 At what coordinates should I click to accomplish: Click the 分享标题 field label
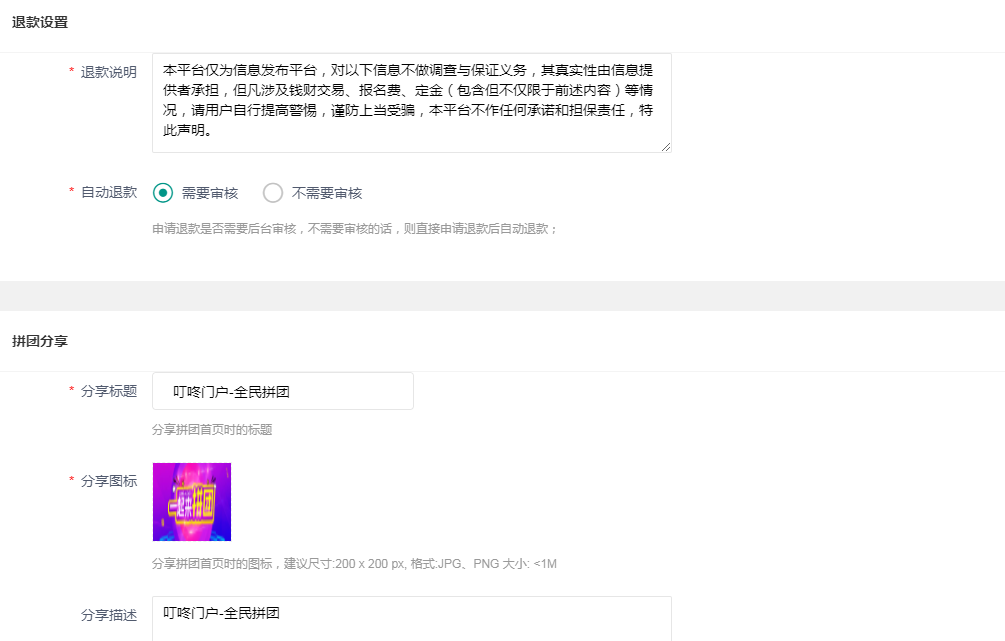click(x=109, y=391)
